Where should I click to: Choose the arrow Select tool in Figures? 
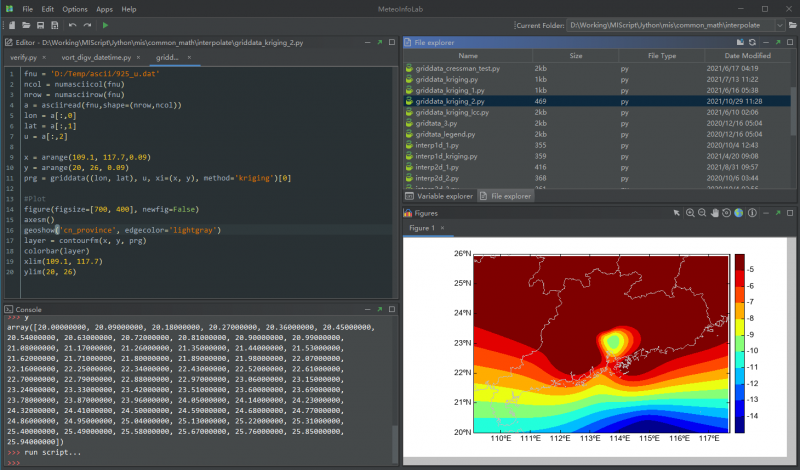click(677, 213)
